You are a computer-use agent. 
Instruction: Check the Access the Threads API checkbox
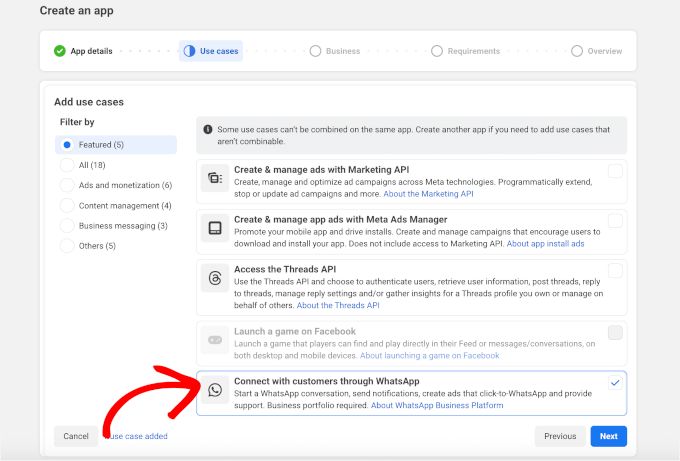(615, 270)
